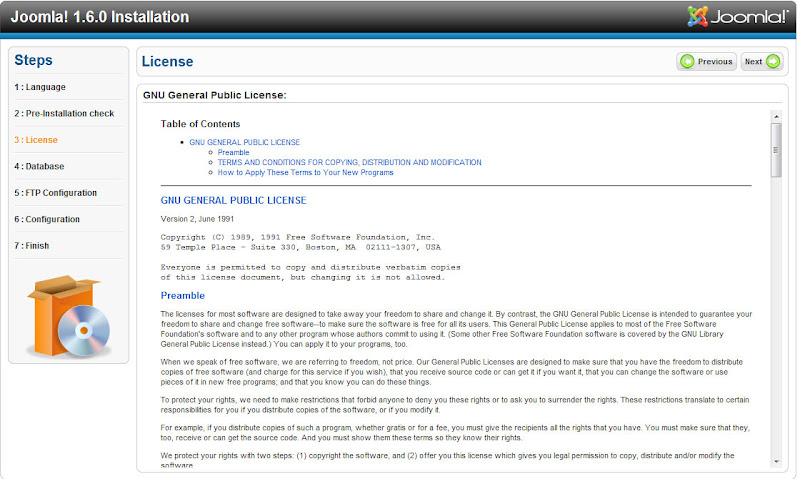This screenshot has width=800, height=479.
Task: Click paragraph starting 'For example, if you distribute'
Action: (x=455, y=433)
